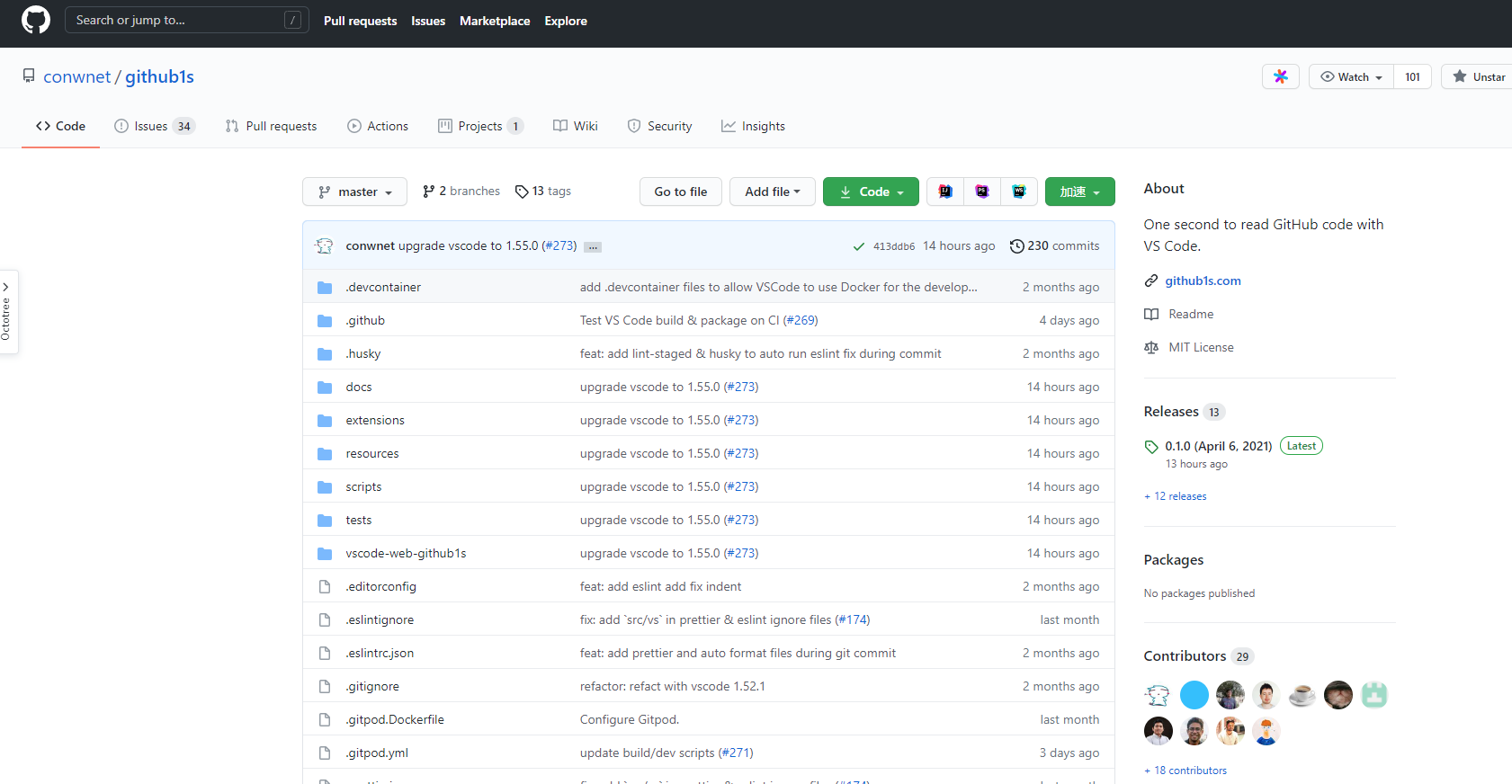This screenshot has height=784, width=1512.
Task: Open the master branch dropdown
Action: (x=355, y=192)
